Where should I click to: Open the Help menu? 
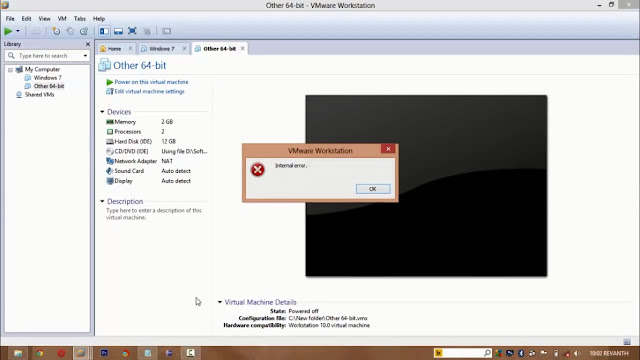pos(99,18)
